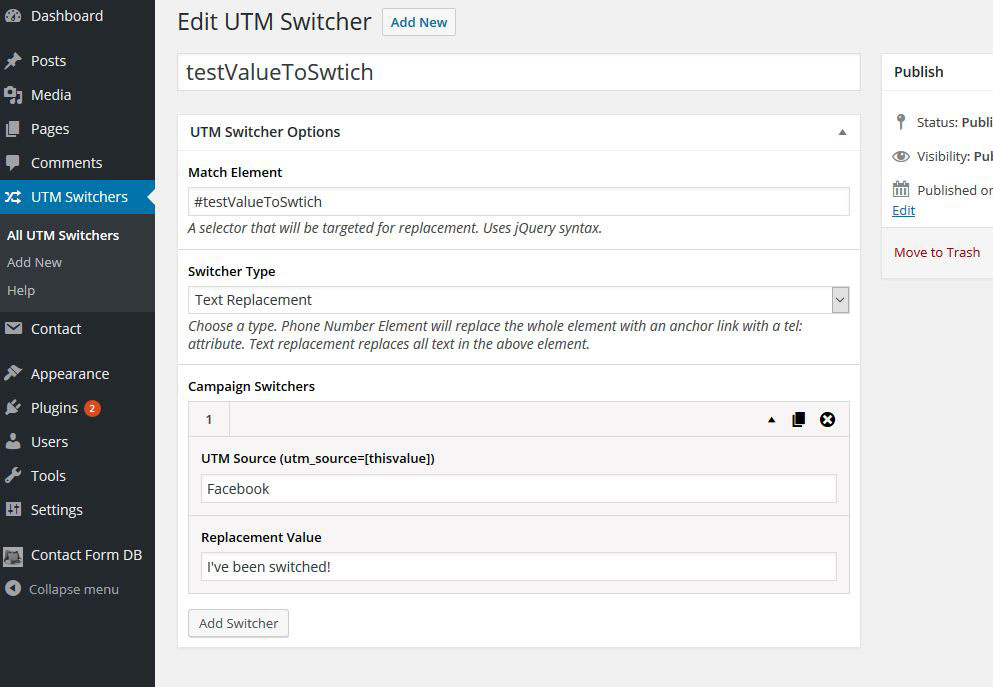Image resolution: width=993 pixels, height=687 pixels.
Task: Select All UTM Switchers submenu
Action: pyautogui.click(x=63, y=235)
